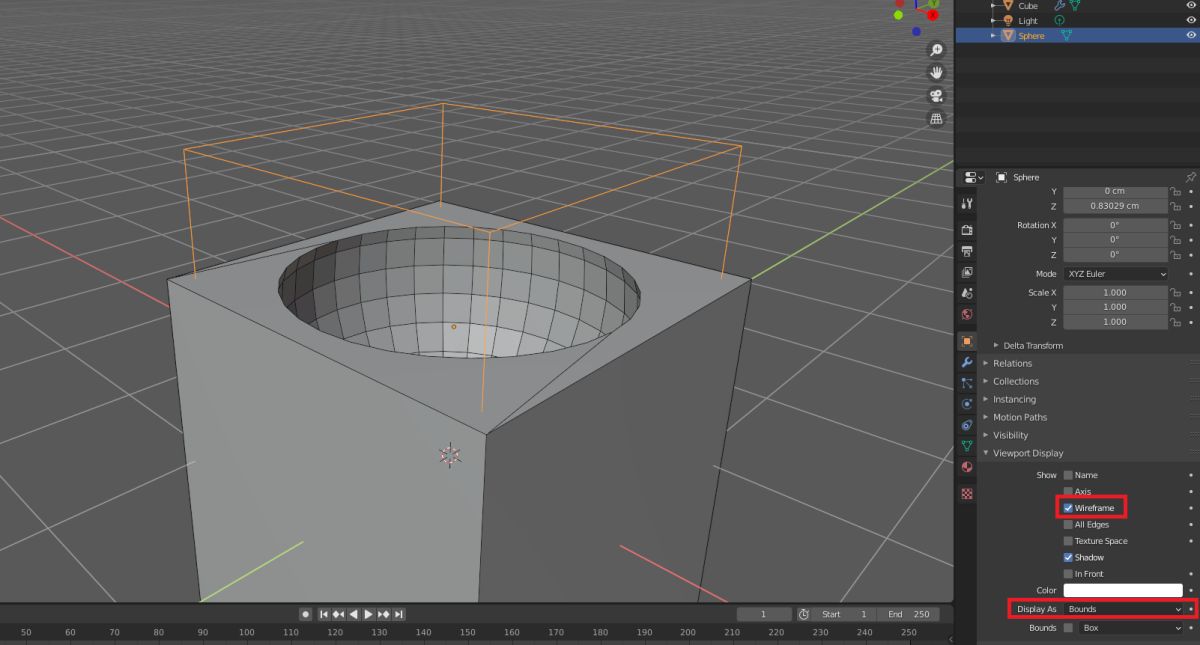Open the rotation Mode XYZ Euler dropdown

(1115, 274)
